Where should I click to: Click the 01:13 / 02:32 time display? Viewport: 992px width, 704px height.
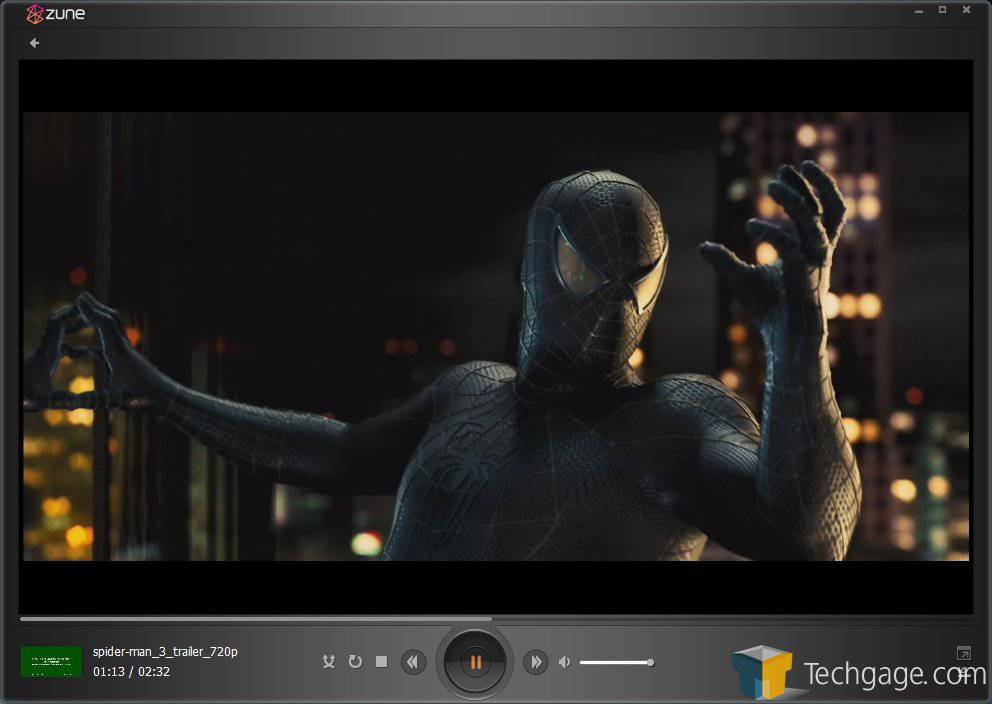coord(131,672)
